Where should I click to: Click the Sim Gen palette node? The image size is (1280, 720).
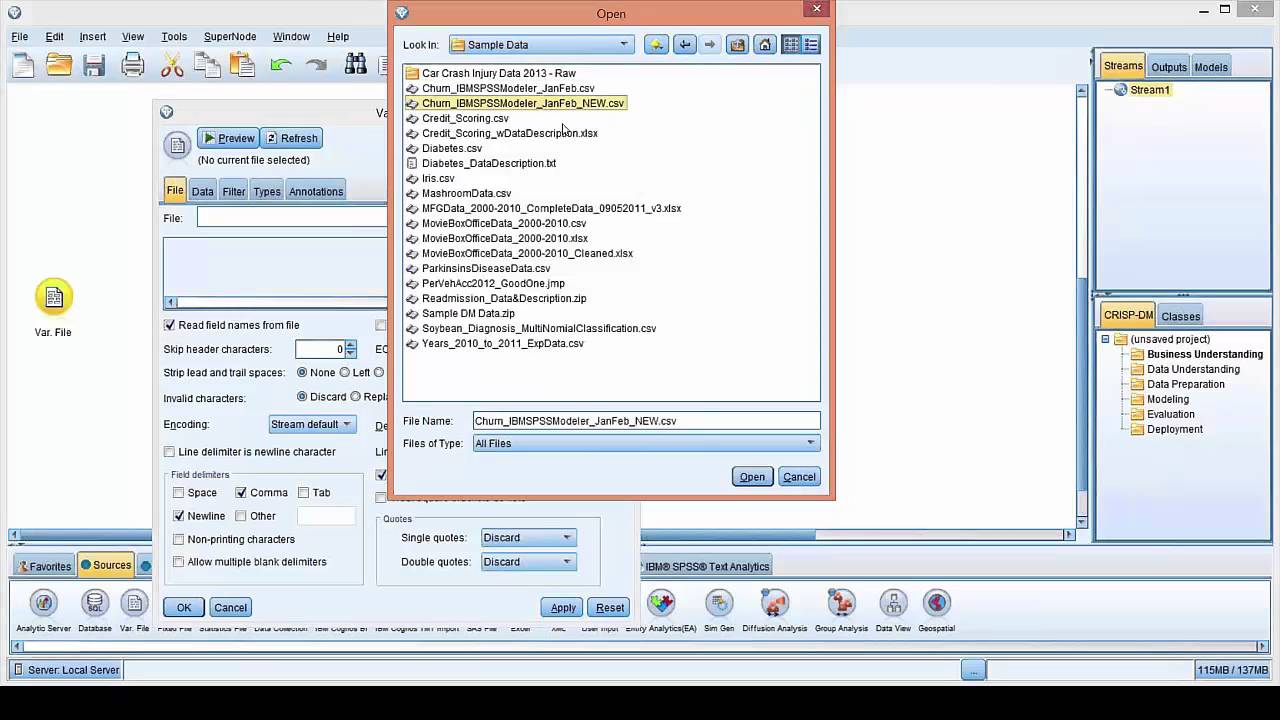(719, 603)
